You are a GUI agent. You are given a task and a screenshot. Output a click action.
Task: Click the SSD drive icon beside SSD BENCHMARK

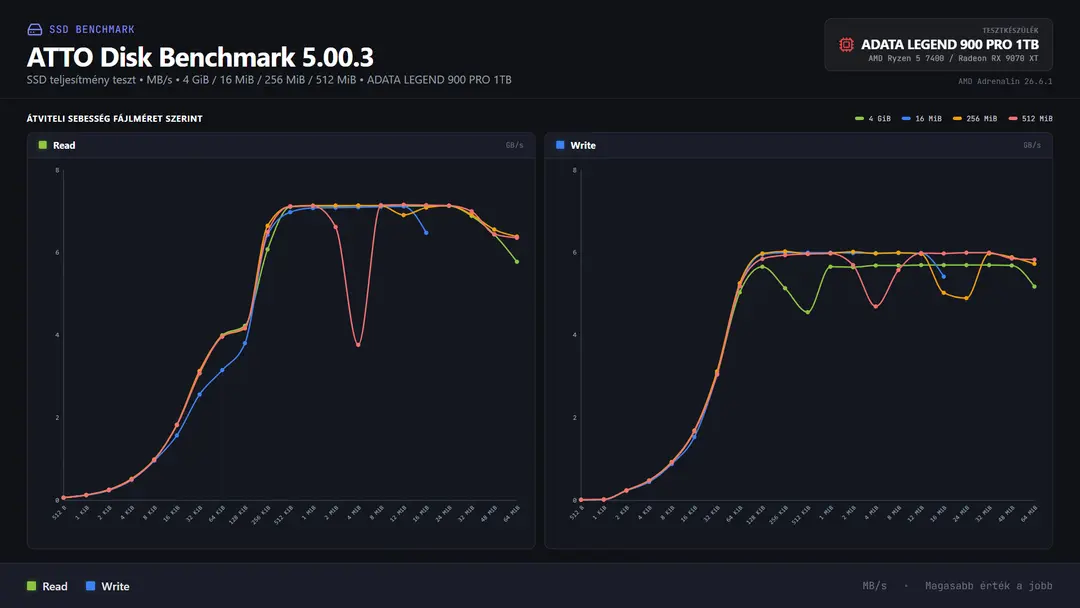tap(34, 30)
